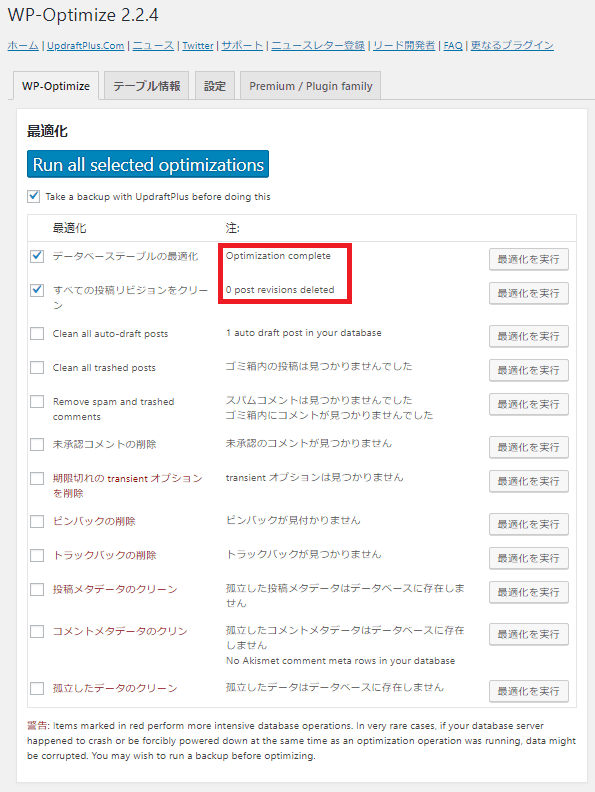The image size is (595, 792).
Task: Run 最適化を実行 for 未承認コメントの削除 row
Action: 528,447
